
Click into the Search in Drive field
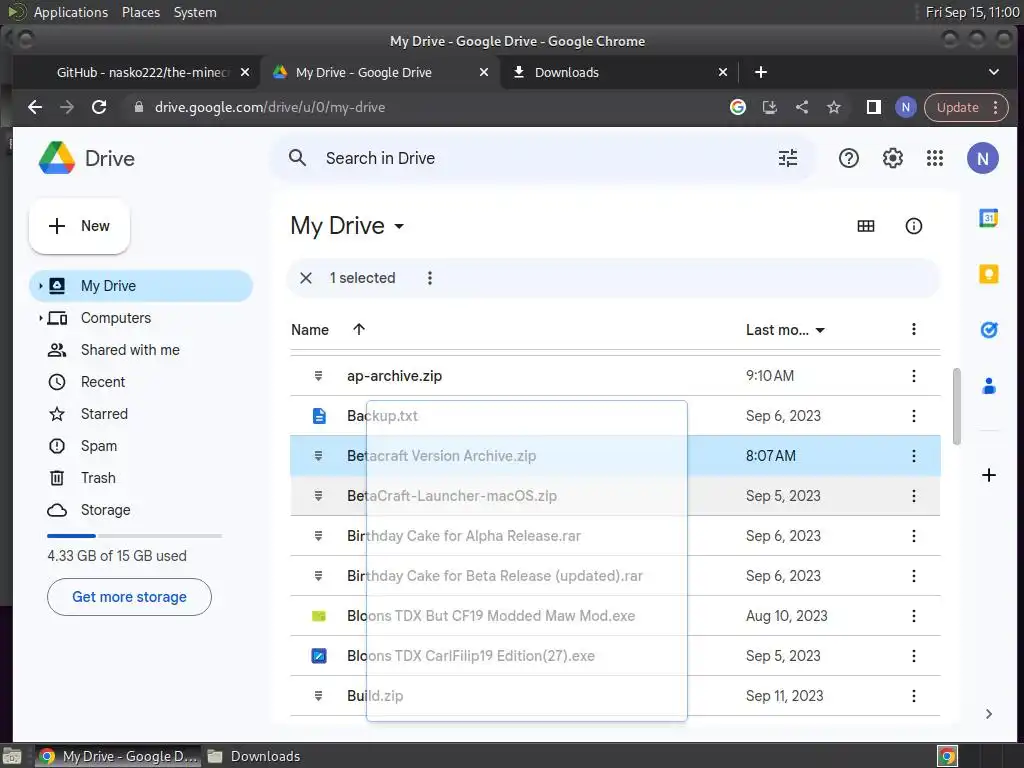542,158
